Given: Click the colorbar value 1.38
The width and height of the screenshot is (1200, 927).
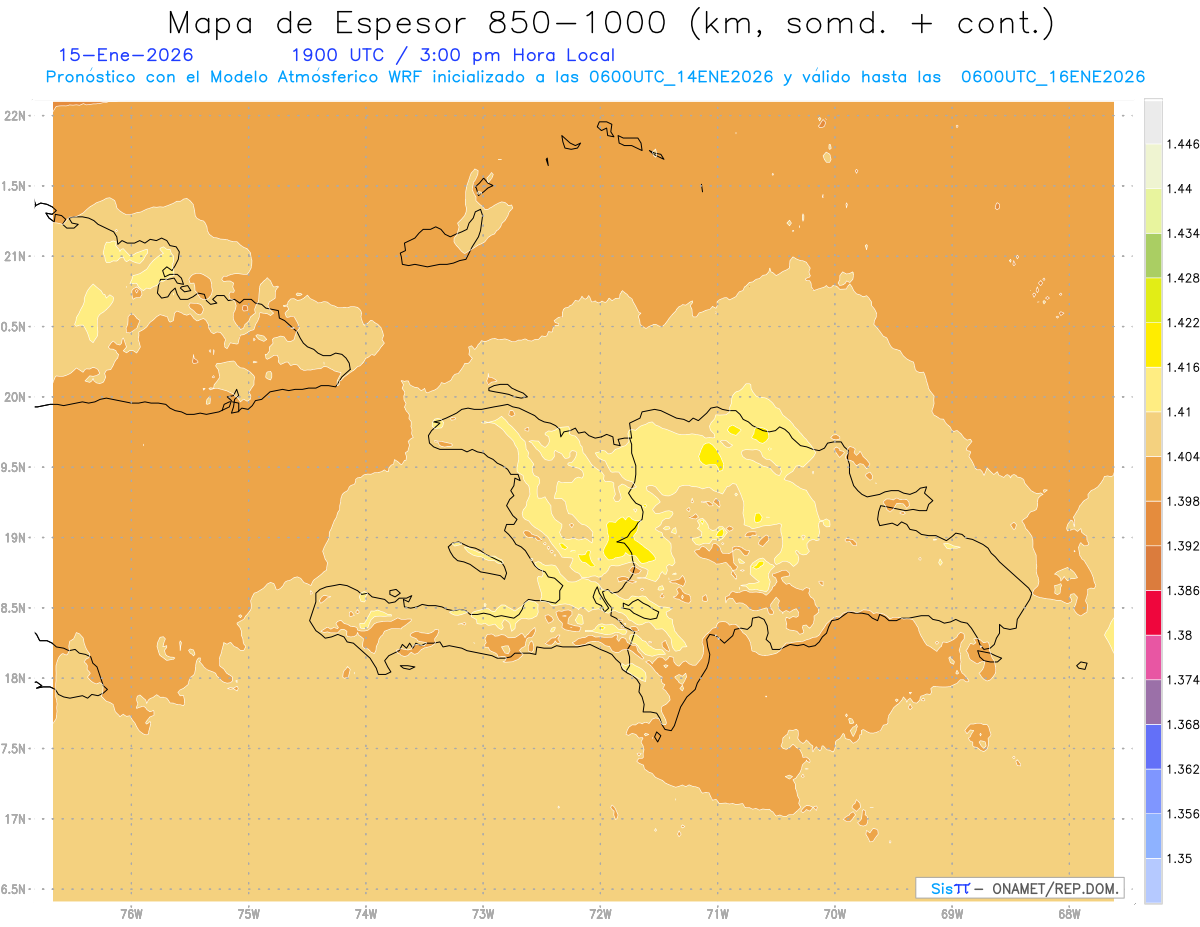Looking at the screenshot, I should (1178, 635).
